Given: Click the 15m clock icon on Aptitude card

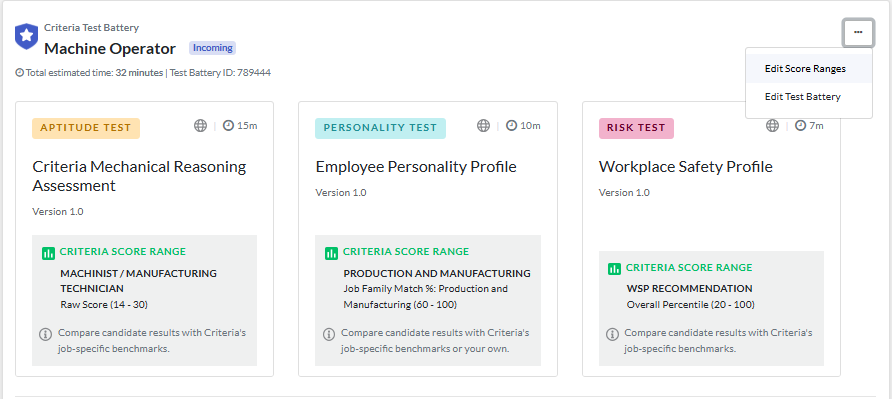Looking at the screenshot, I should 228,126.
